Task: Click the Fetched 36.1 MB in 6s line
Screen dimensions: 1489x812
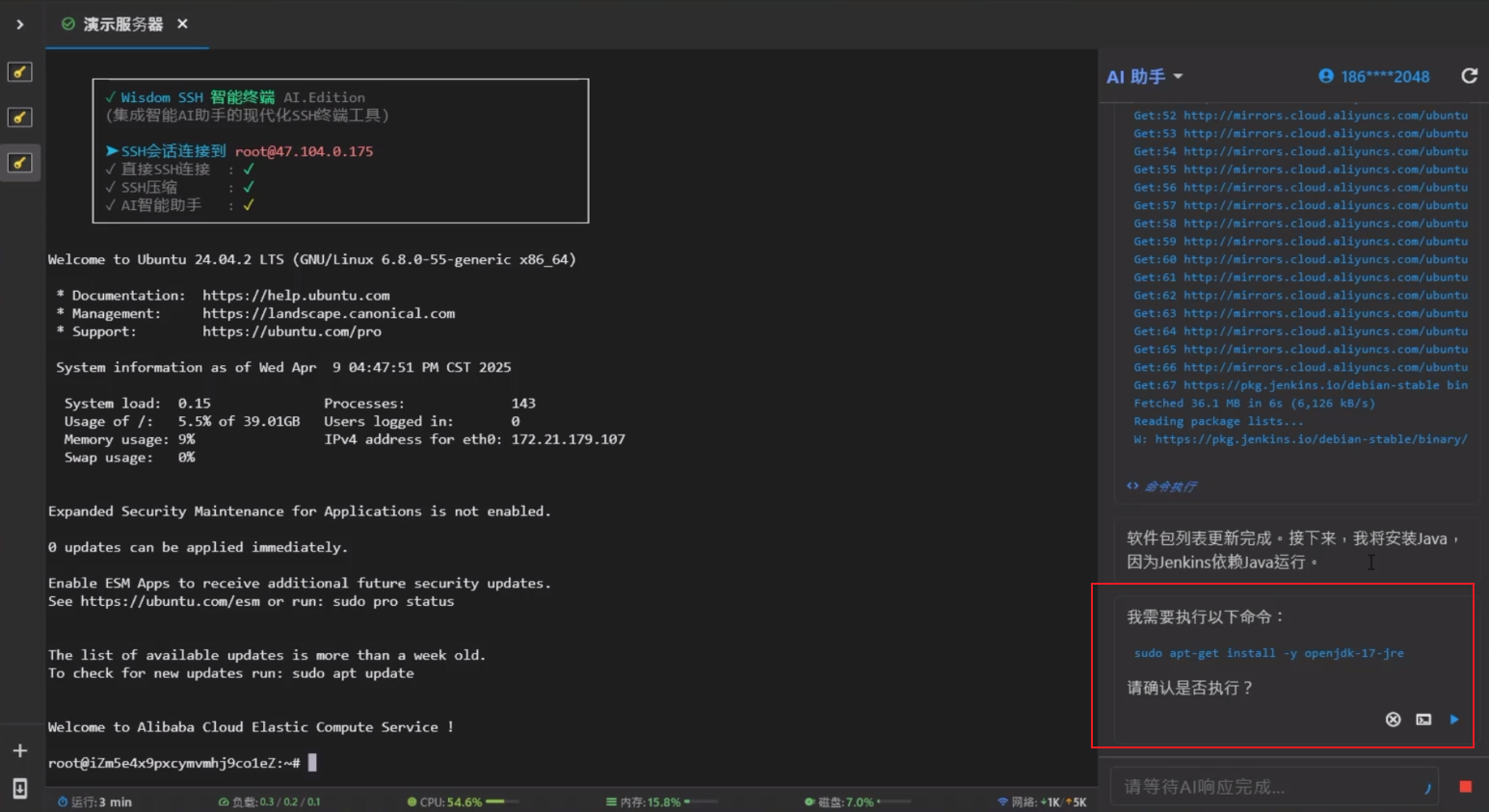Action: [x=1254, y=404]
